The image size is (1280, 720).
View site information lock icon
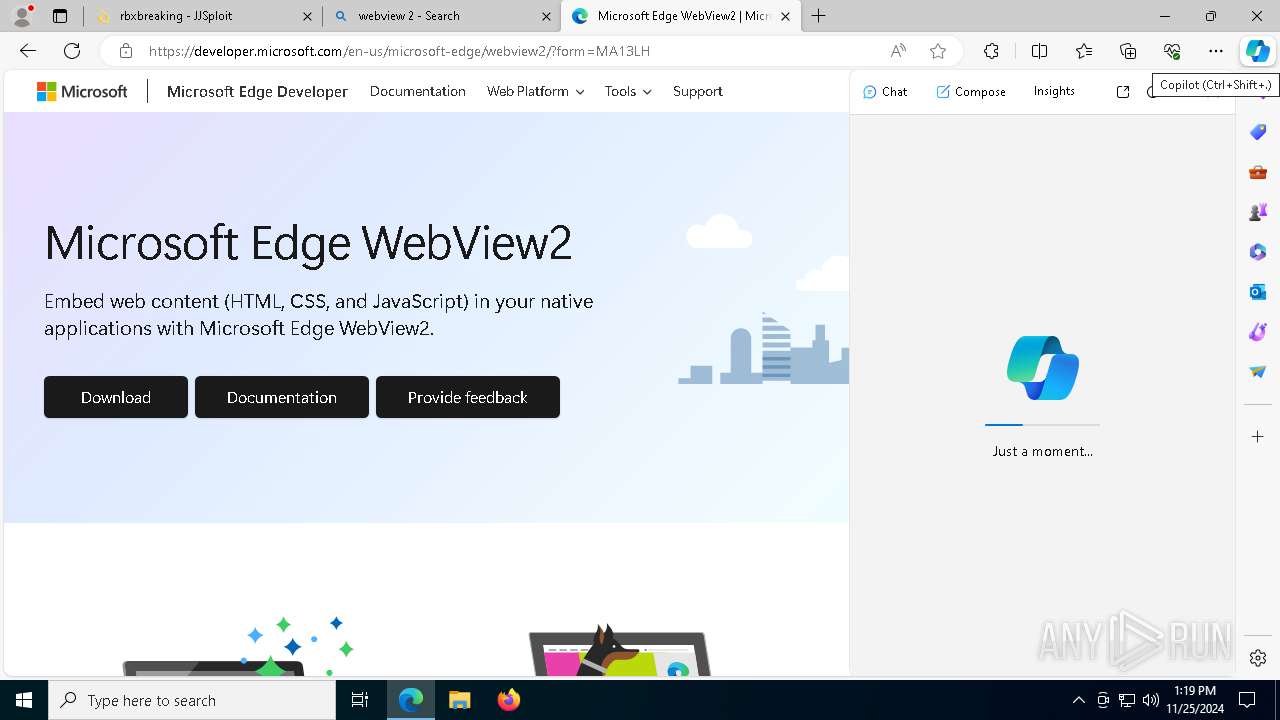tap(125, 51)
